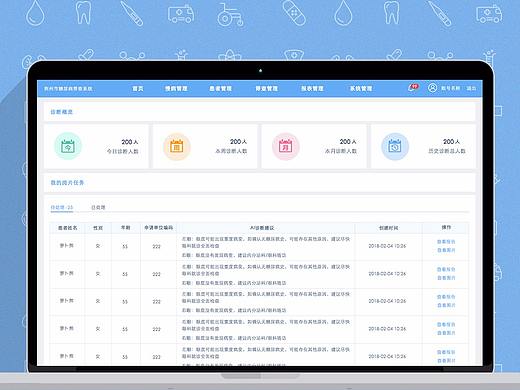Click the 2018-02-04 timestamp in first row
This screenshot has width=520, height=390.
[x=387, y=246]
